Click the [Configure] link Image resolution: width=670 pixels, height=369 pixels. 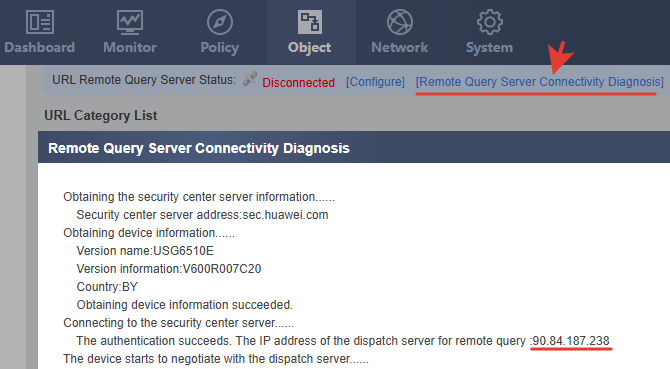[375, 82]
